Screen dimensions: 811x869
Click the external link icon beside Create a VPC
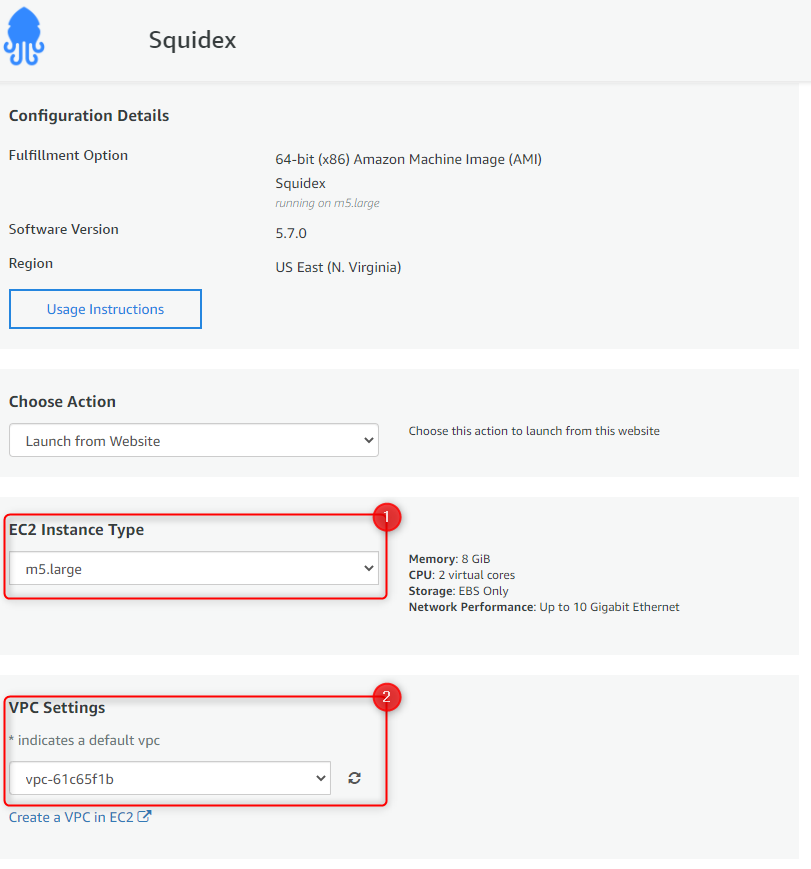[144, 816]
